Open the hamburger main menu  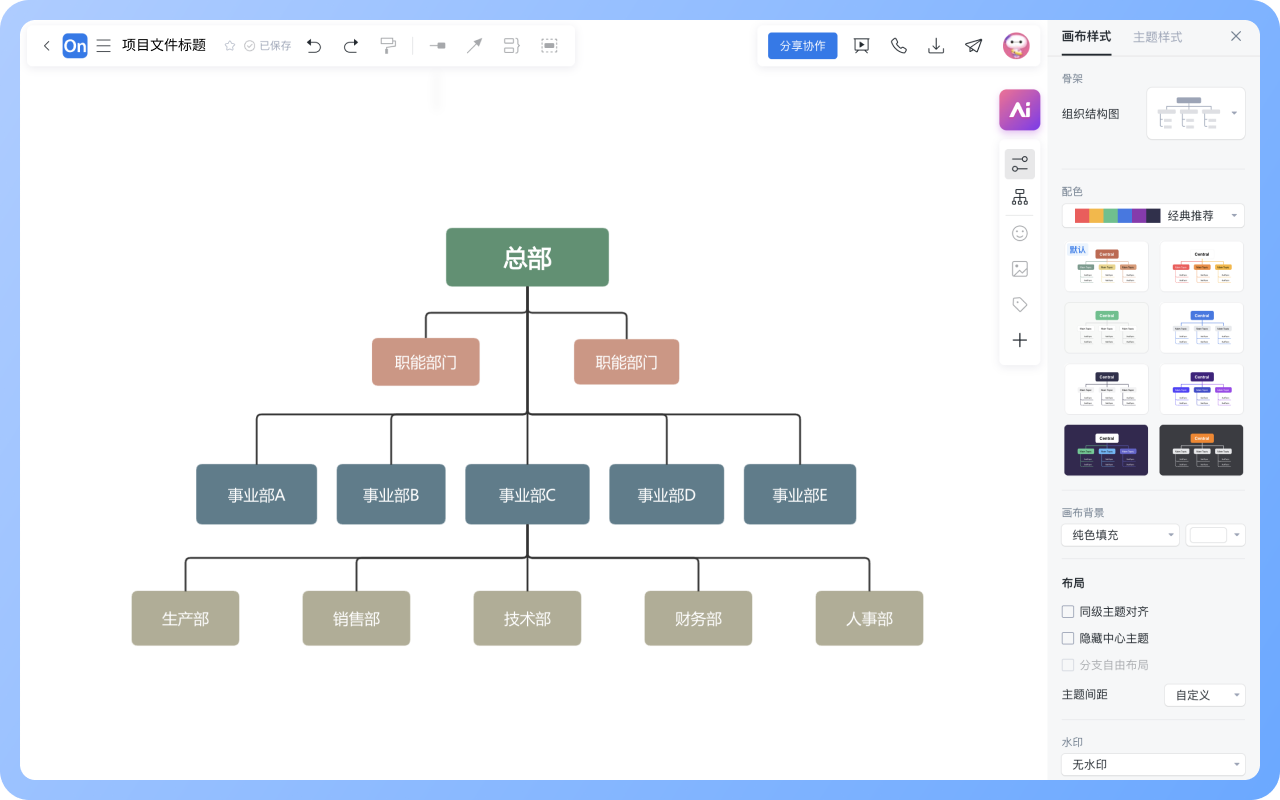coord(103,46)
